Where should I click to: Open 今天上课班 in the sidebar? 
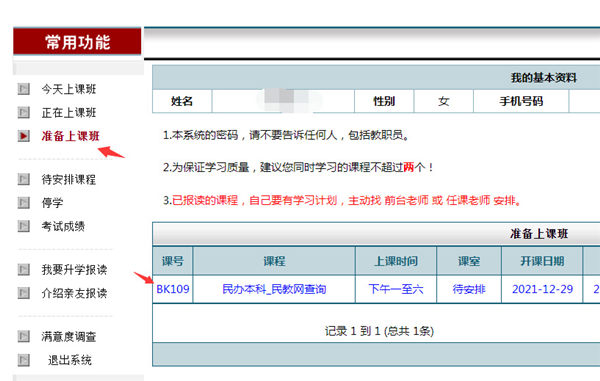[x=69, y=89]
